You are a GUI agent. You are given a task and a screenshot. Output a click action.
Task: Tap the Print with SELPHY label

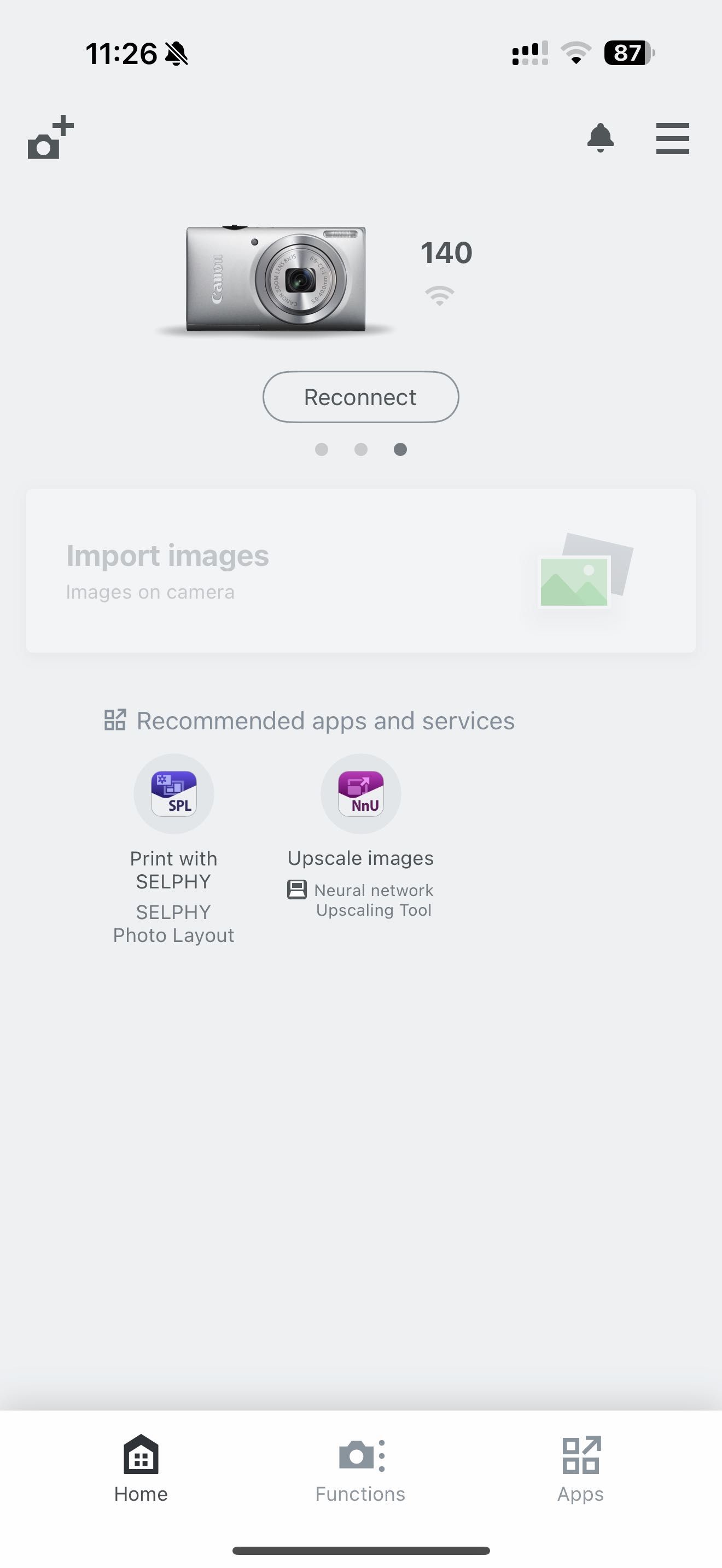click(173, 870)
